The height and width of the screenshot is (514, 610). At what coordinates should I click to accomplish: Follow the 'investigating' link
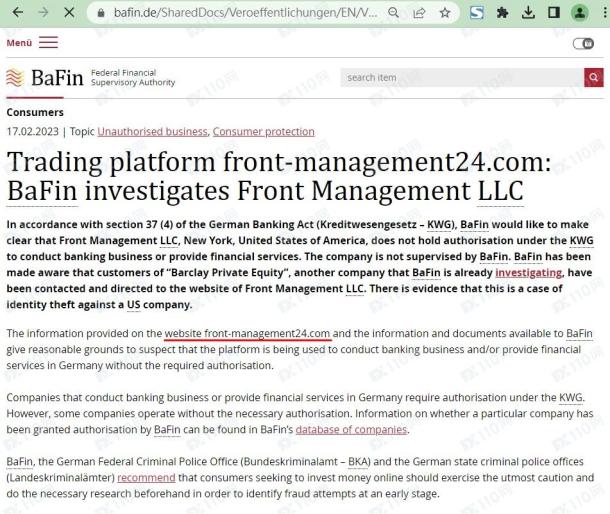tap(529, 273)
